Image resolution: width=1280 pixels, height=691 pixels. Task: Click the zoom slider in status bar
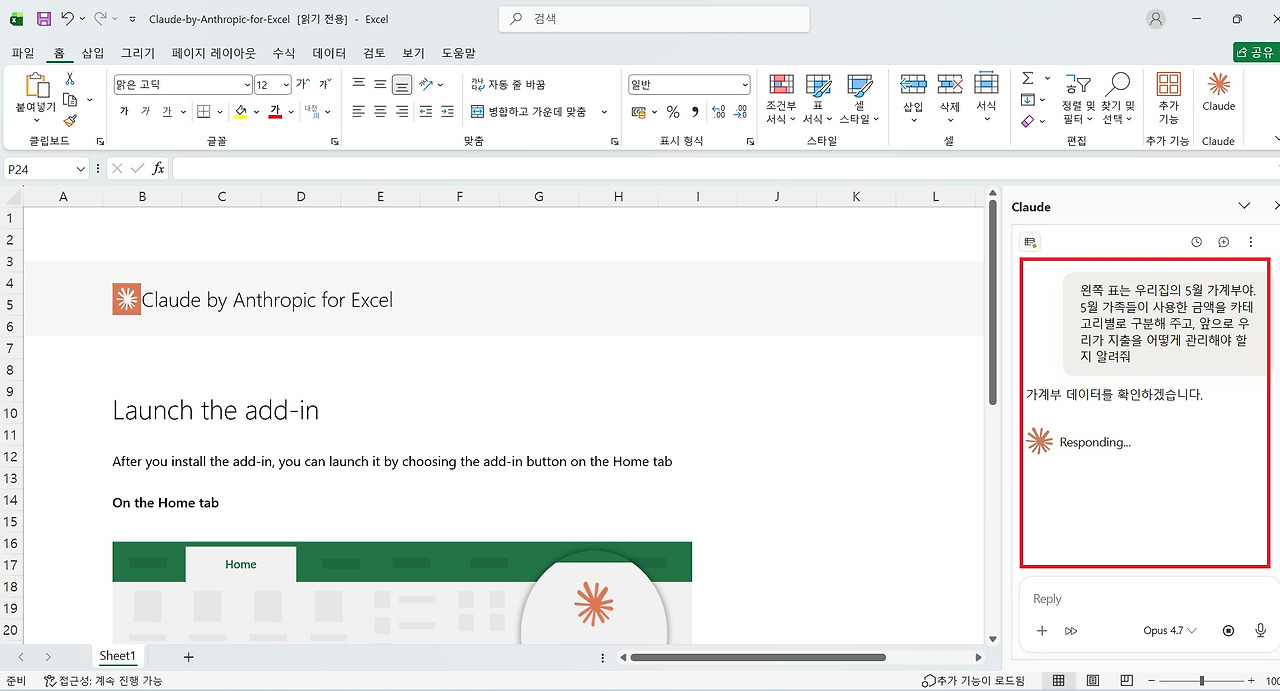pyautogui.click(x=1200, y=681)
